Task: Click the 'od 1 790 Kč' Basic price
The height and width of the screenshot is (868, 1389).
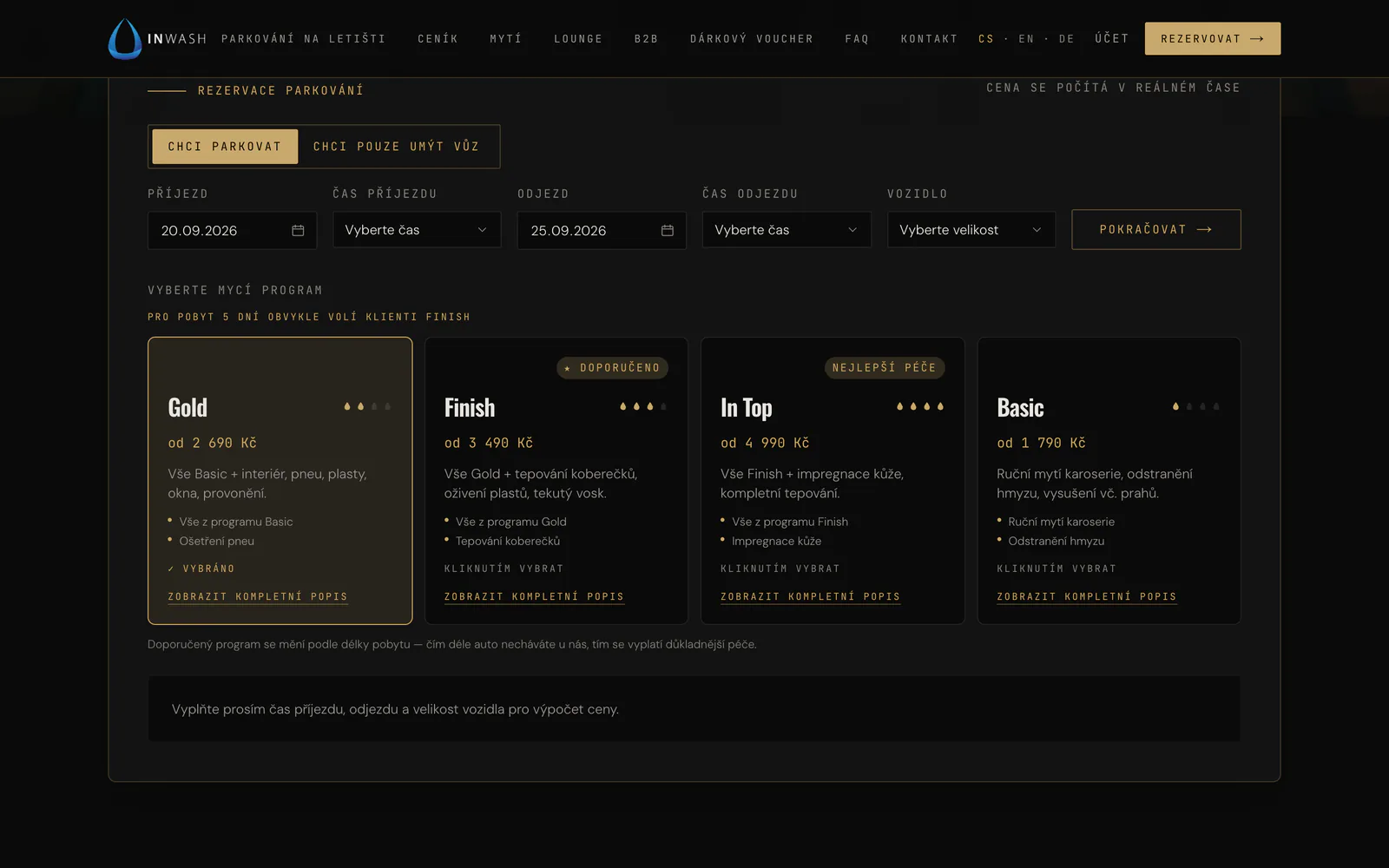Action: click(1042, 444)
